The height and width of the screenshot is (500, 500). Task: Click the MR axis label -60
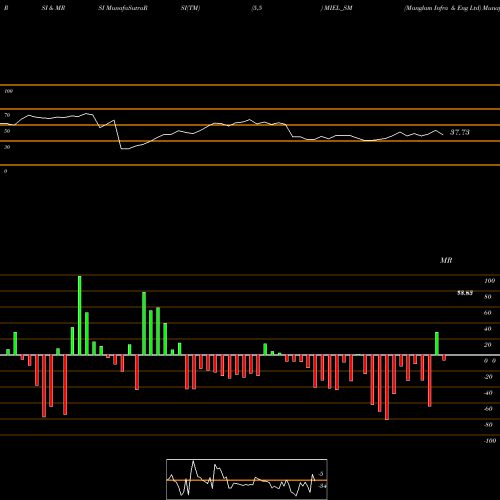pyautogui.click(x=488, y=409)
